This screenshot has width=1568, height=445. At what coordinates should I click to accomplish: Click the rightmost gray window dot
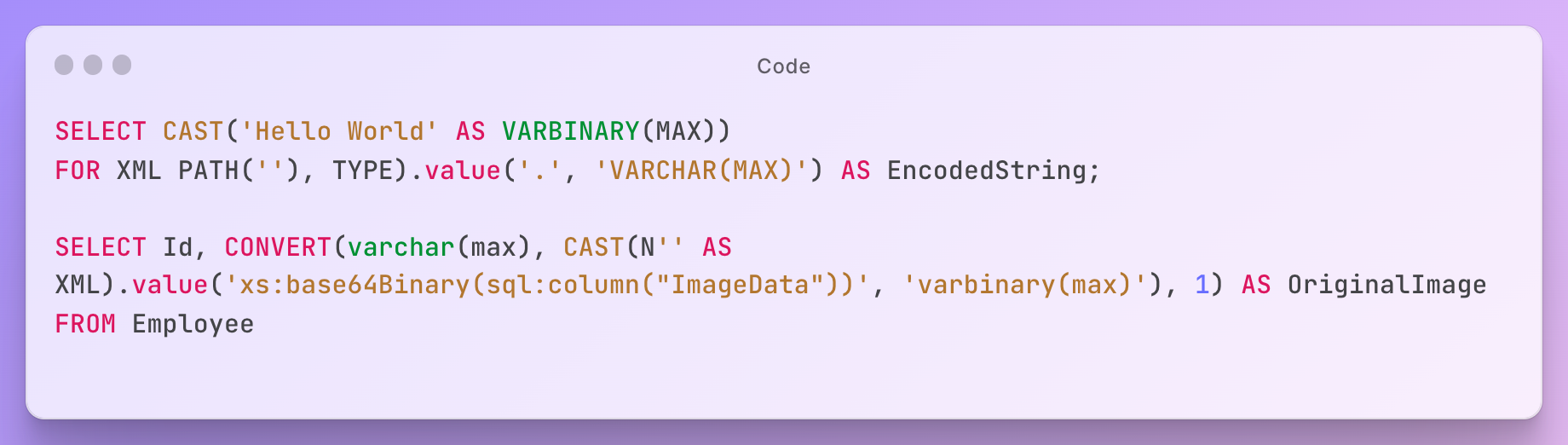pos(122,65)
